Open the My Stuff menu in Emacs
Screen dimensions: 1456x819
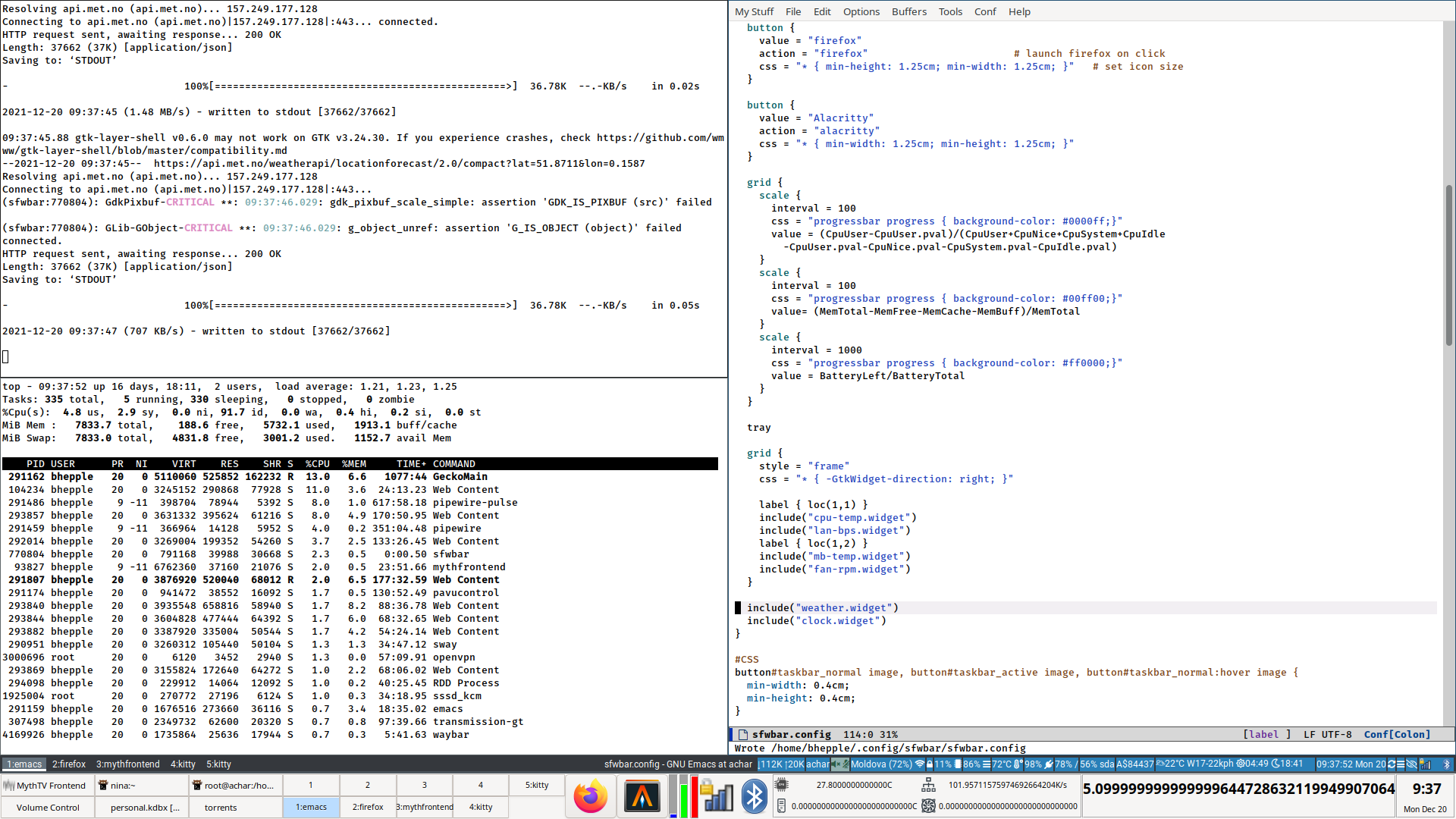[754, 11]
